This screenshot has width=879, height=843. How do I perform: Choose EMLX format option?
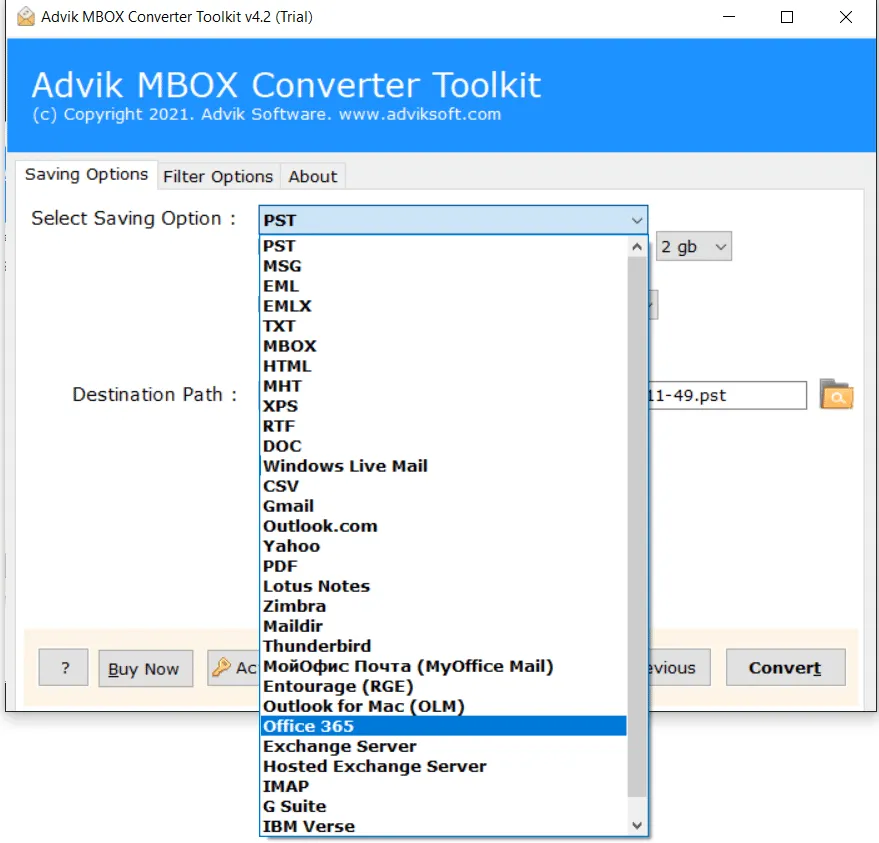tap(443, 306)
